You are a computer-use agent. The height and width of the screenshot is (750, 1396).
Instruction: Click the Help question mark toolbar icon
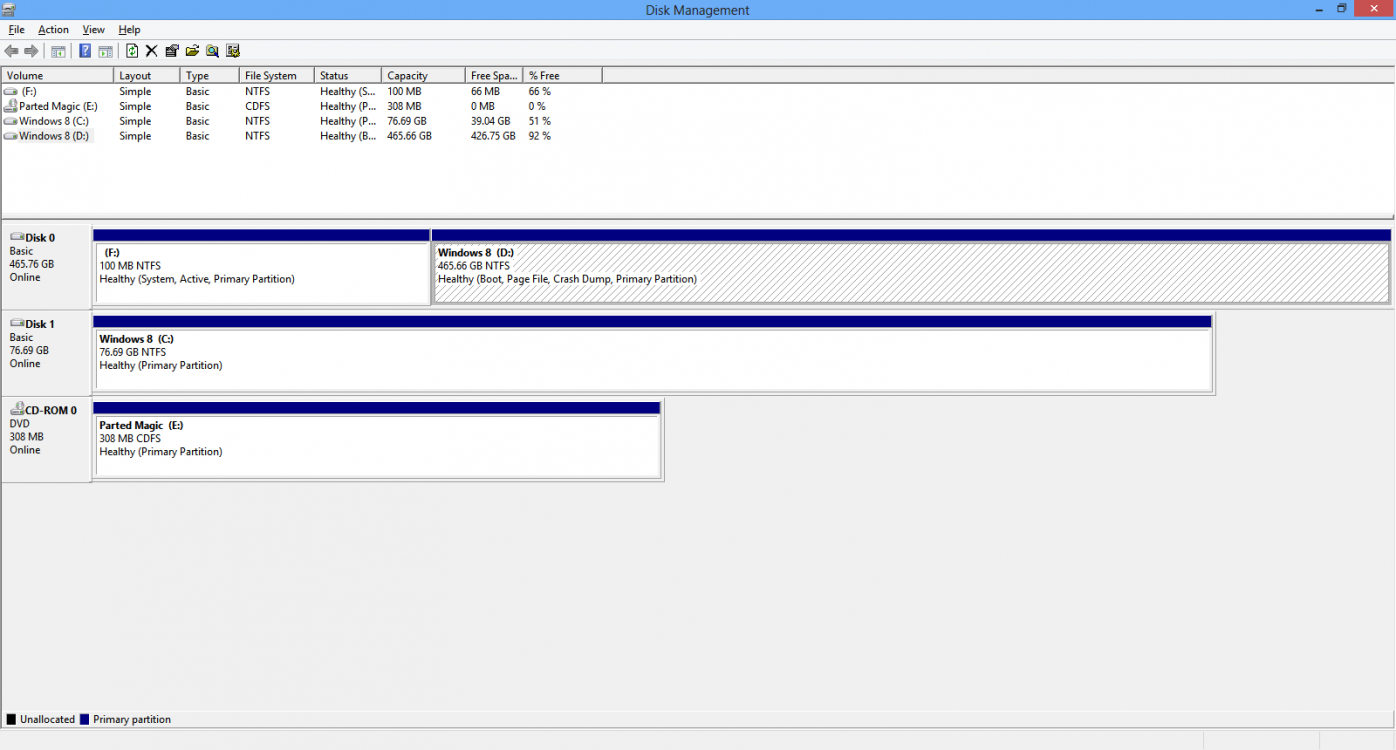[x=86, y=51]
